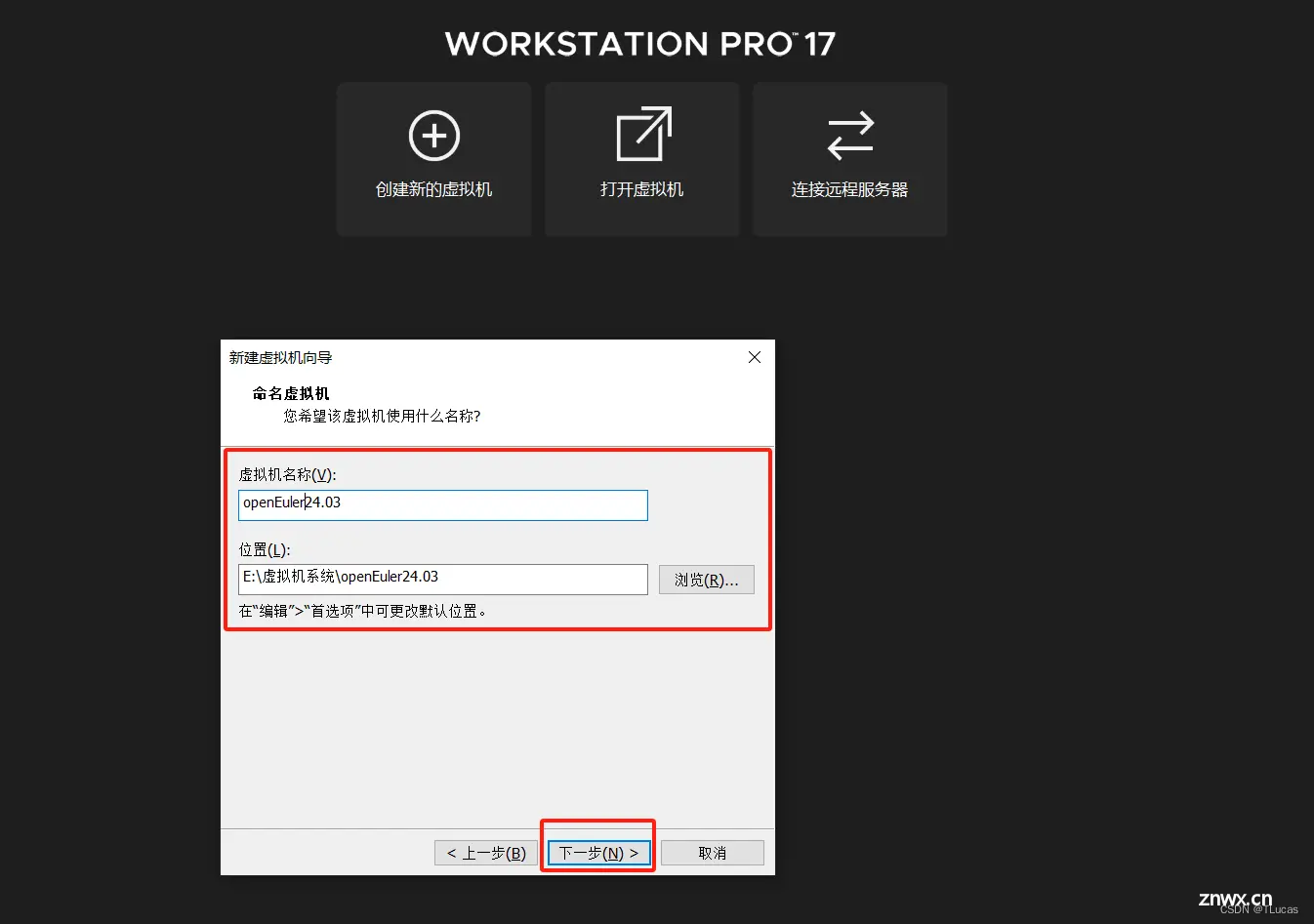This screenshot has height=924, width=1314.
Task: Click the 虚拟机名称(V): label
Action: 287,475
